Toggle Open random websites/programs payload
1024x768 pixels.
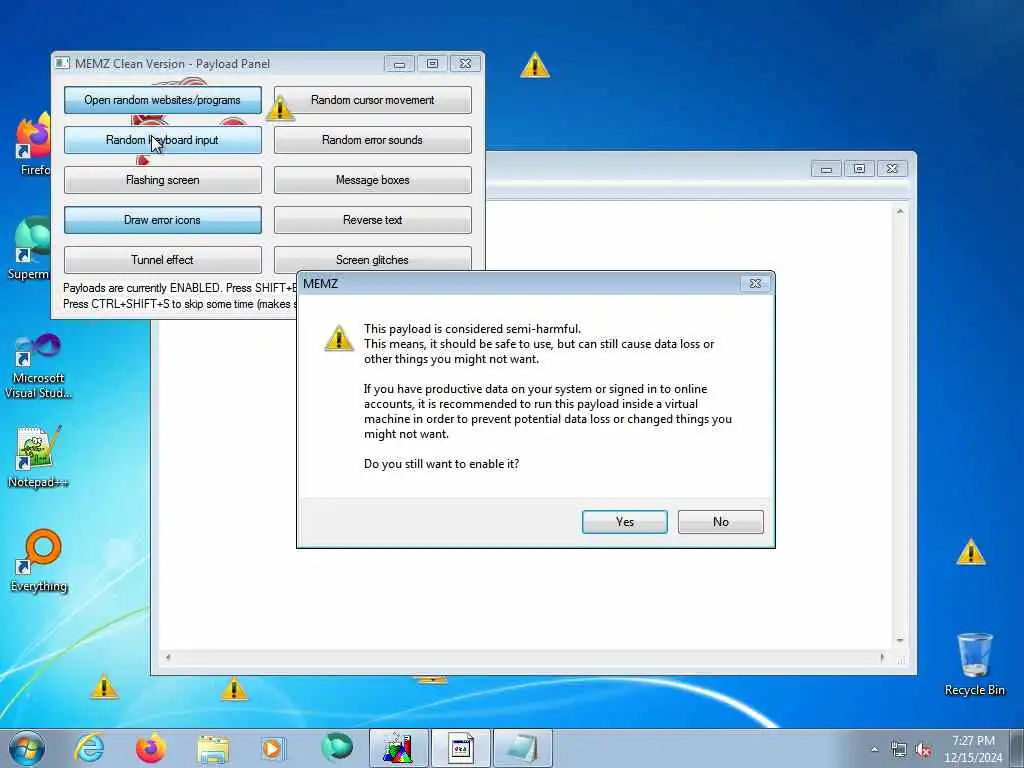pos(163,100)
